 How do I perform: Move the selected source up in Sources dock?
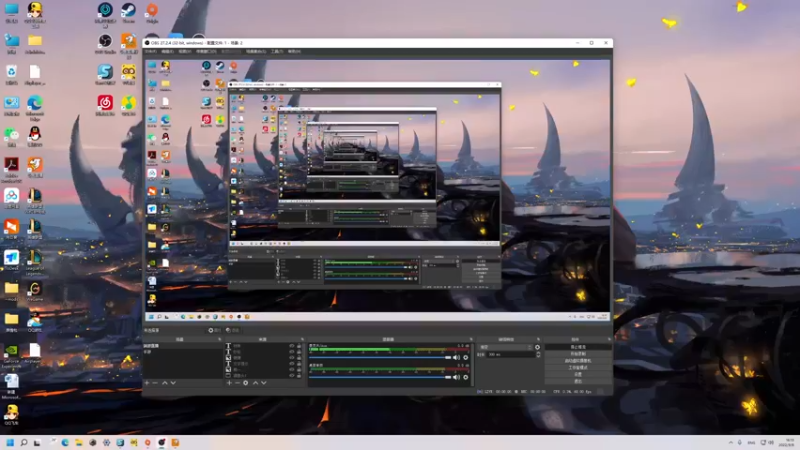tap(255, 383)
